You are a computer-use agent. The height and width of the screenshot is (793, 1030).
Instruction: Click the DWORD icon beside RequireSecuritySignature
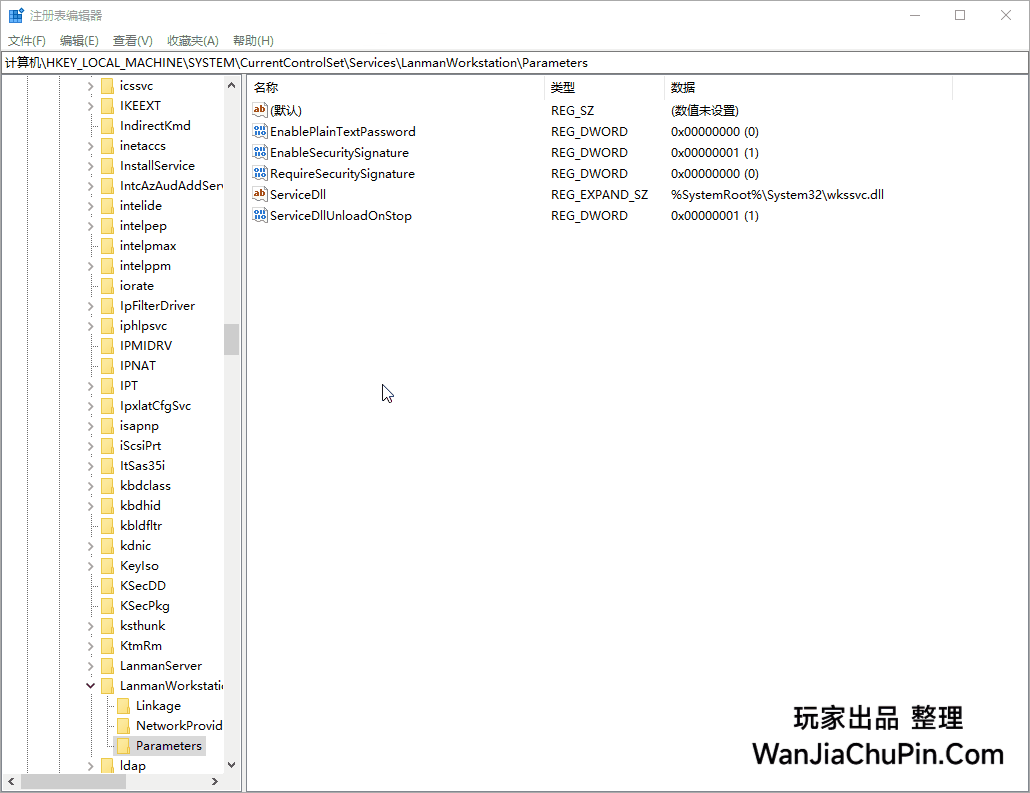[x=260, y=173]
